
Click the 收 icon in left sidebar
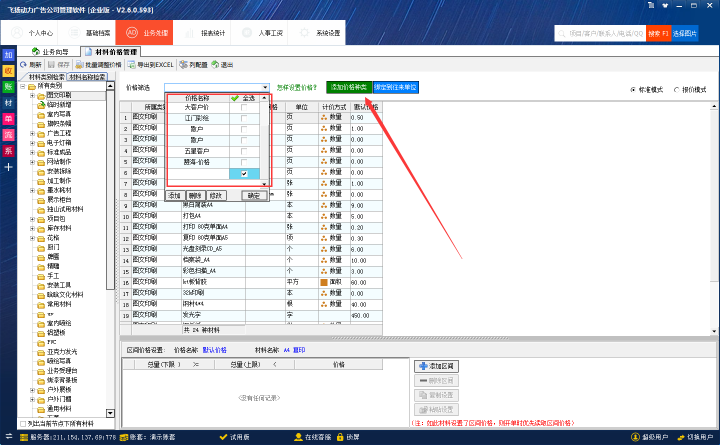(8, 71)
